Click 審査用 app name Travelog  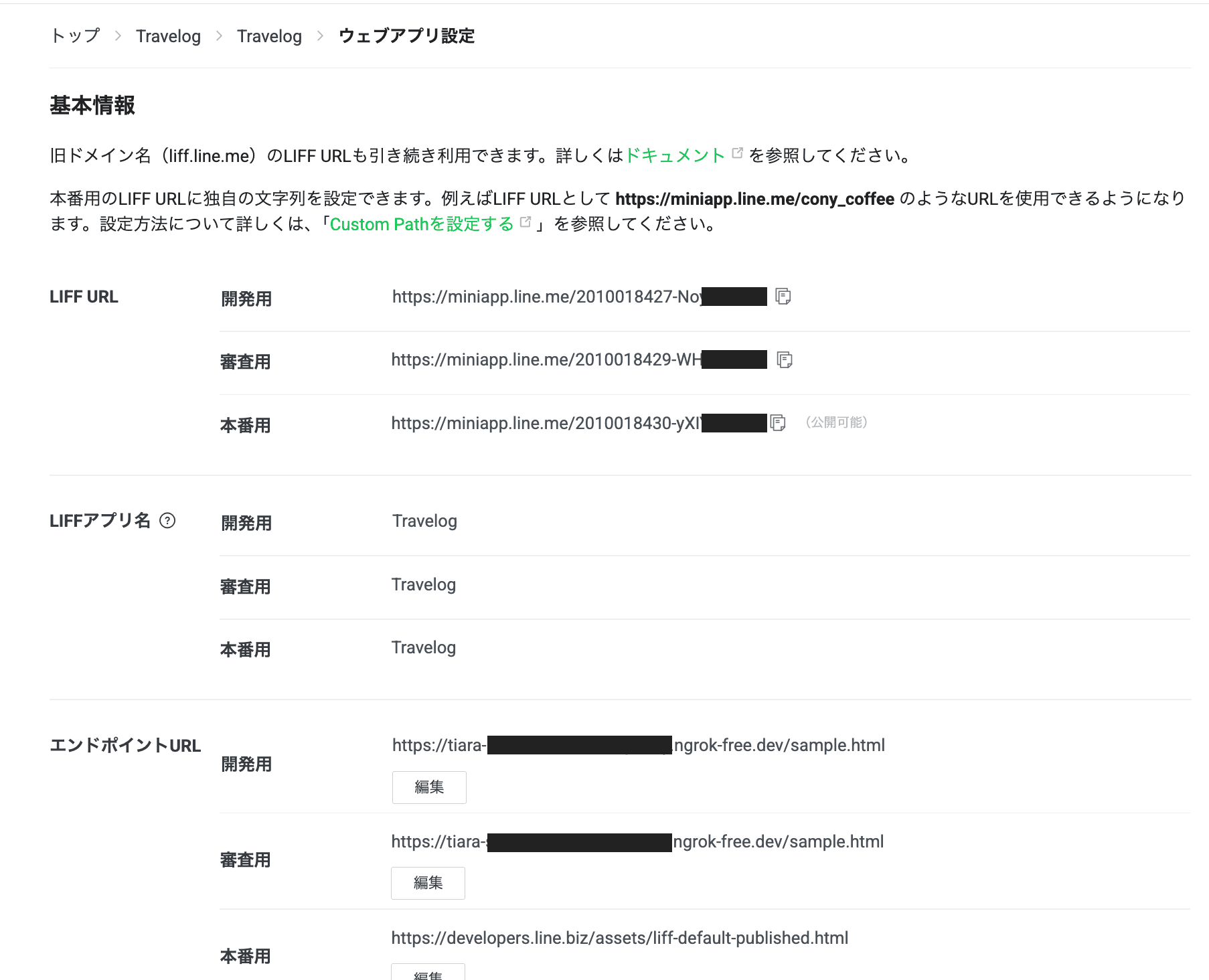[x=424, y=584]
